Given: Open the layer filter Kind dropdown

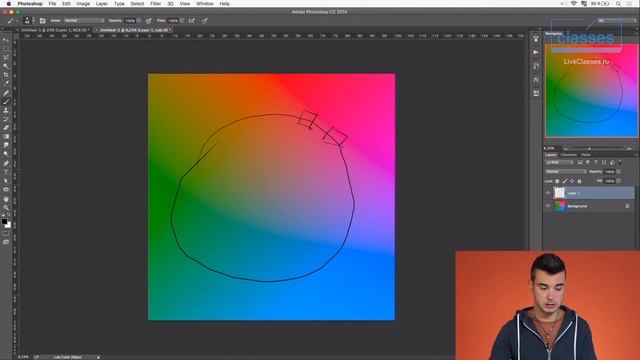Looking at the screenshot, I should tap(560, 162).
